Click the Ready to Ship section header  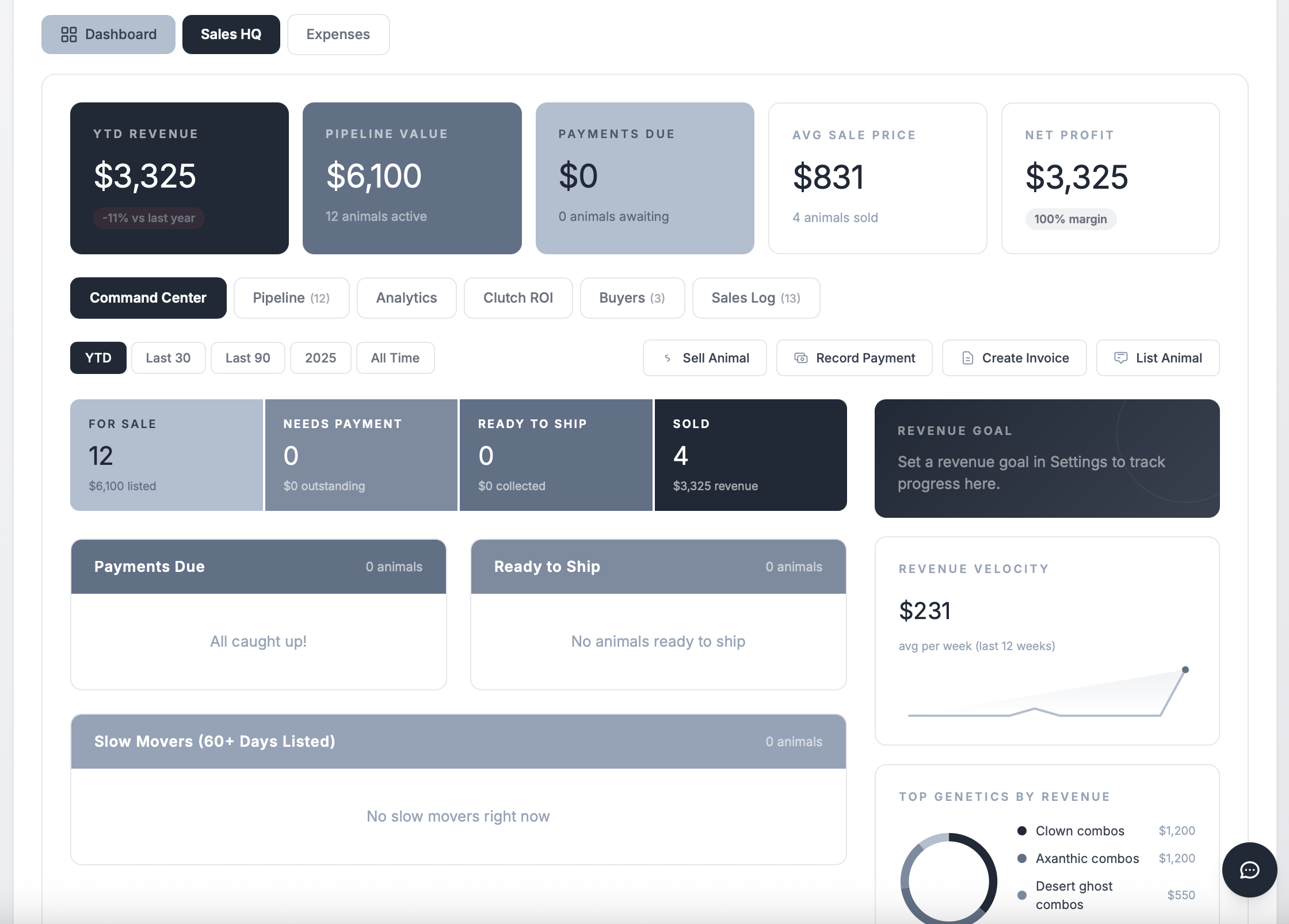pos(658,567)
